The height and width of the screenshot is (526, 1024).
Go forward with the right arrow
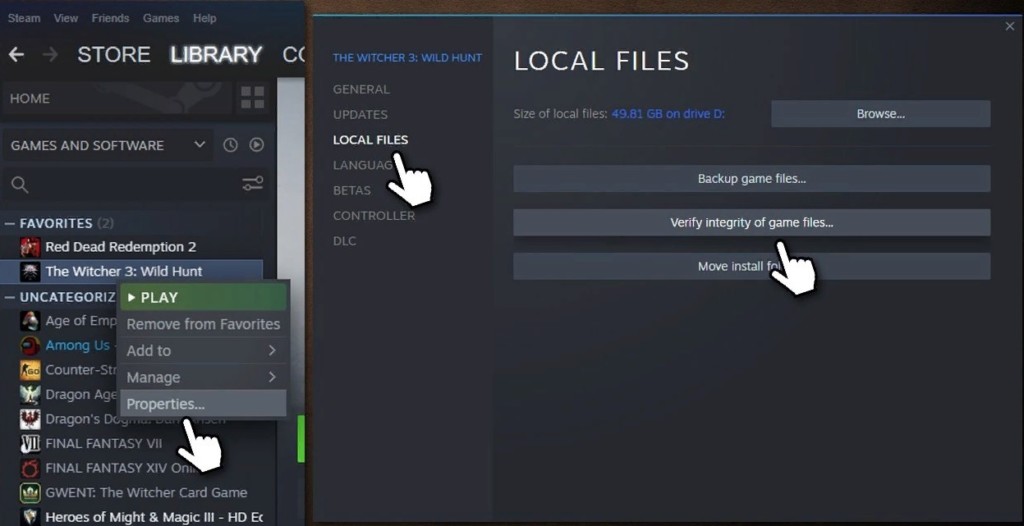coord(50,55)
